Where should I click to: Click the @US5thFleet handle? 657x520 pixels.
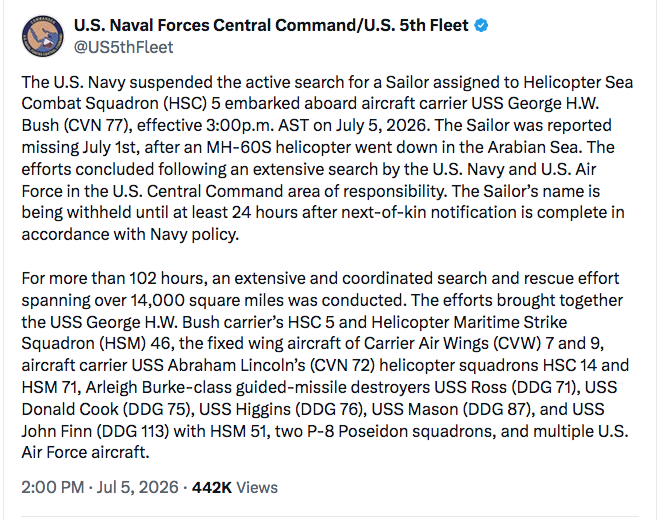123,47
